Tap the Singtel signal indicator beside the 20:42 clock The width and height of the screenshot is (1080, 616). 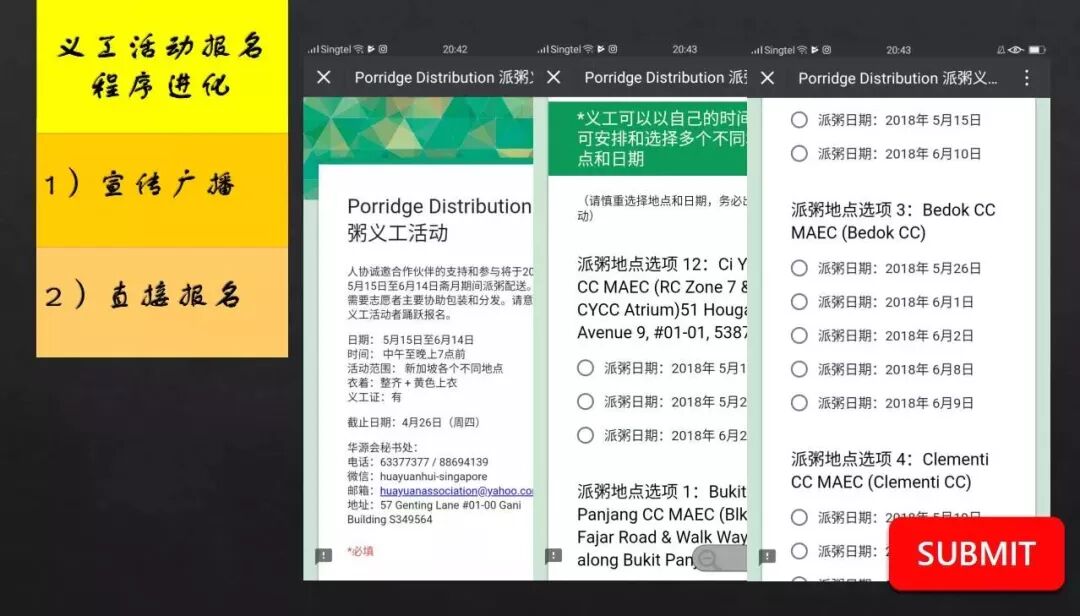(330, 50)
